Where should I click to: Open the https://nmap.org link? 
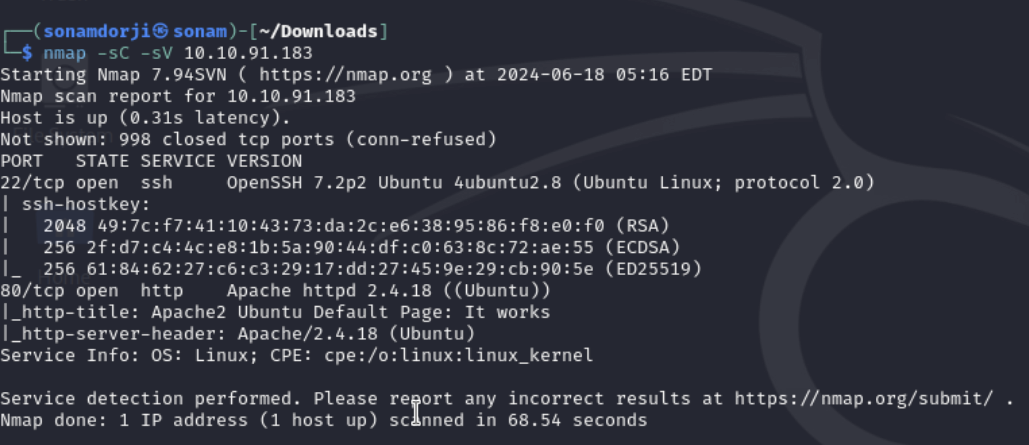click(x=345, y=75)
